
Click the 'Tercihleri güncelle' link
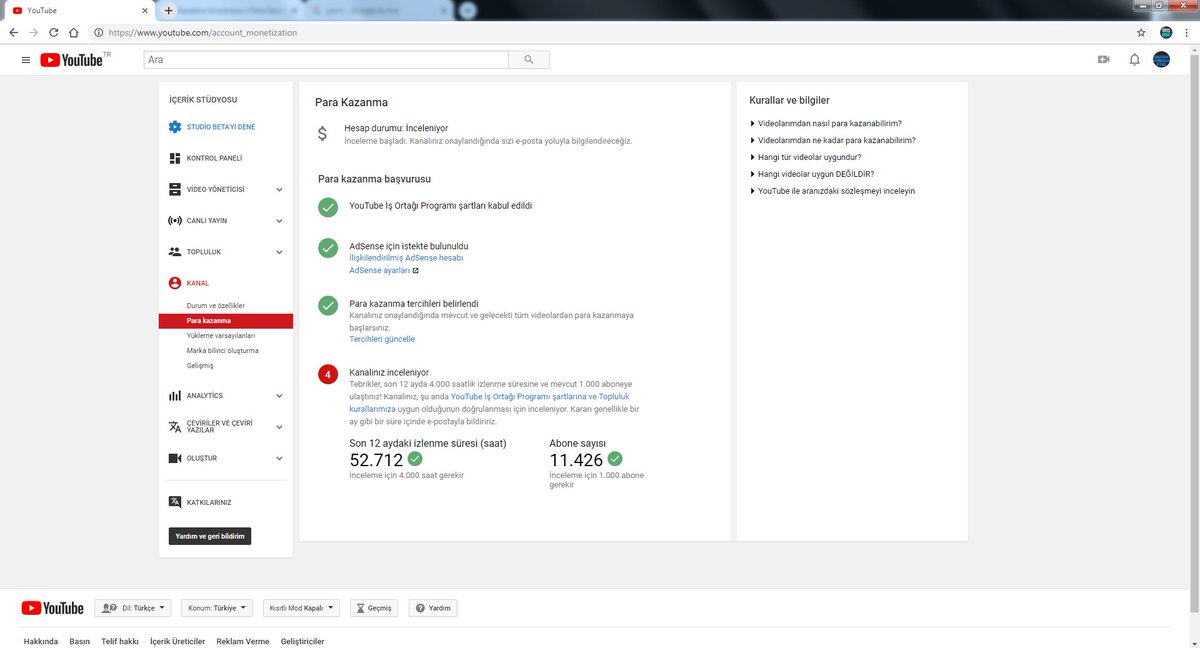pos(382,339)
